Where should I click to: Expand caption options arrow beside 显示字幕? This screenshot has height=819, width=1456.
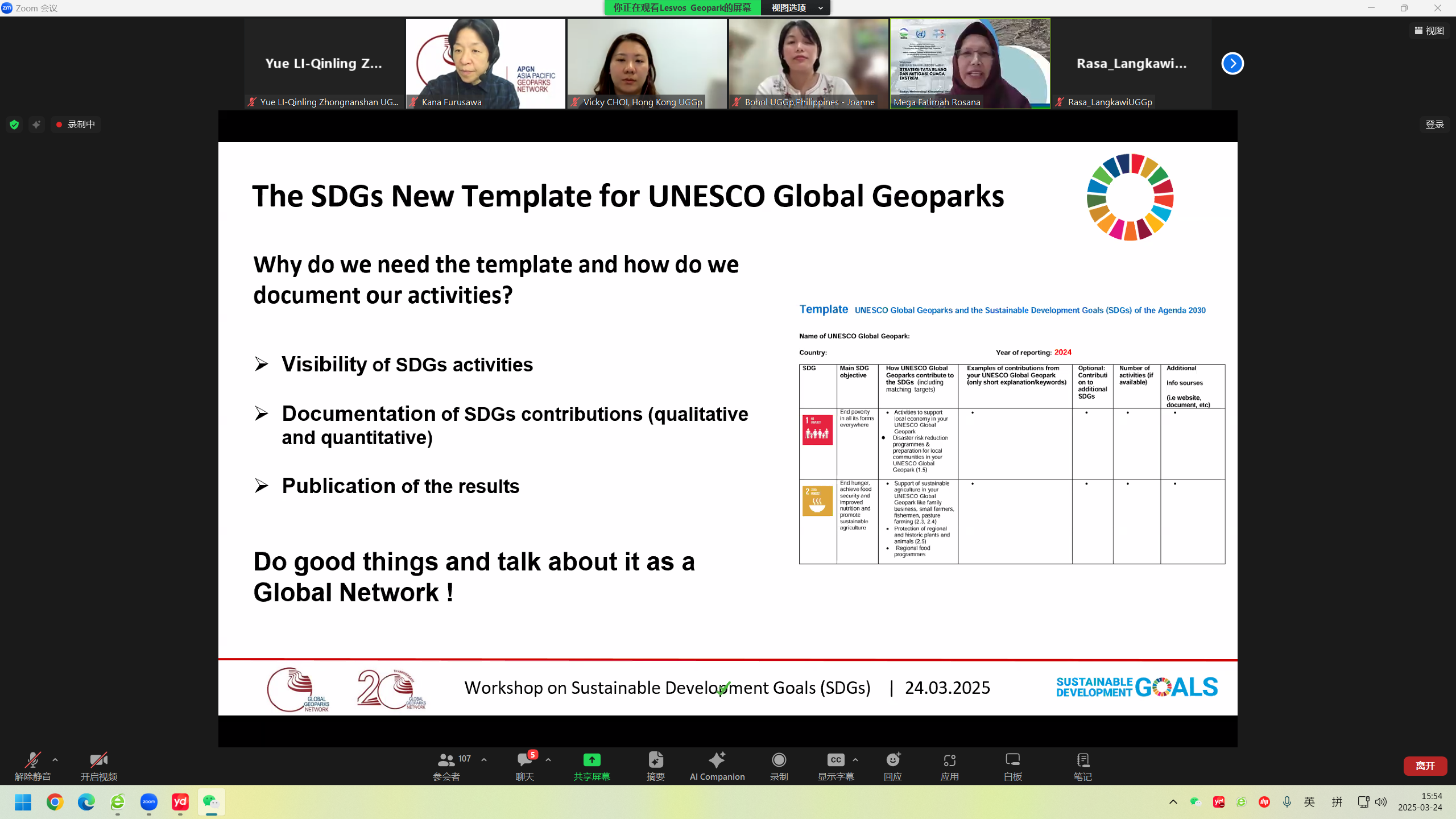(855, 759)
